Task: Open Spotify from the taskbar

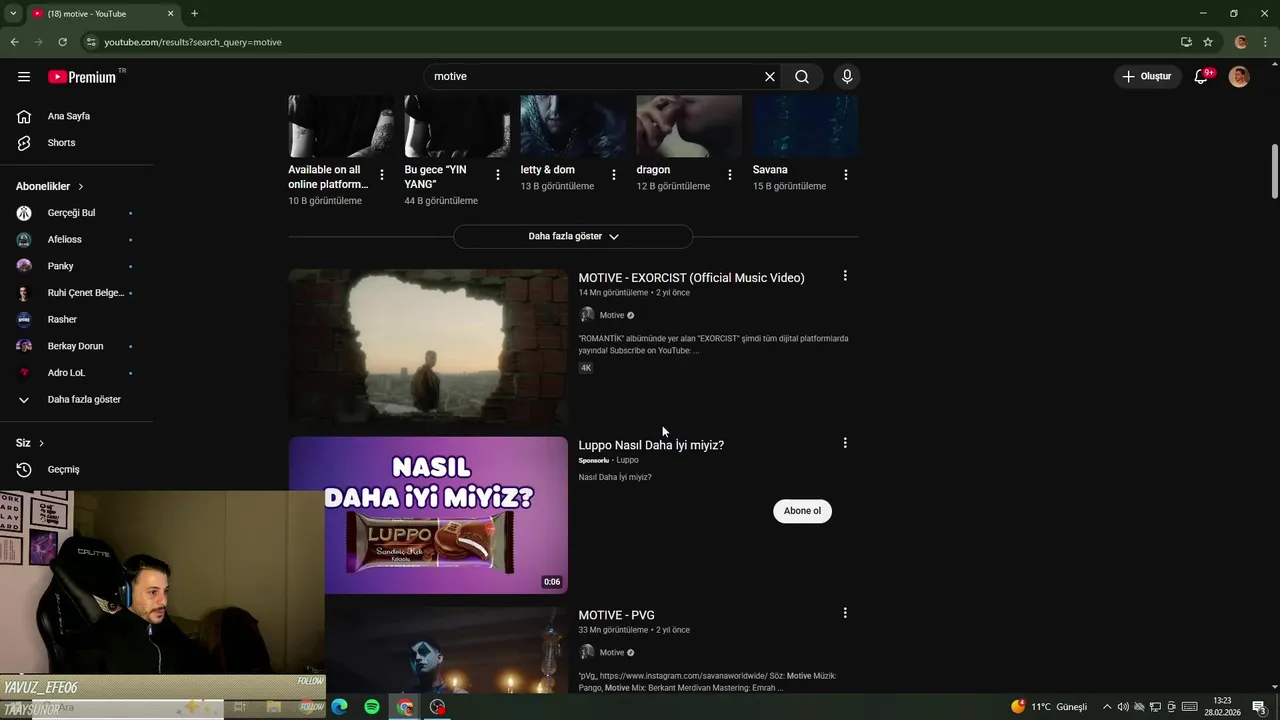Action: point(372,707)
